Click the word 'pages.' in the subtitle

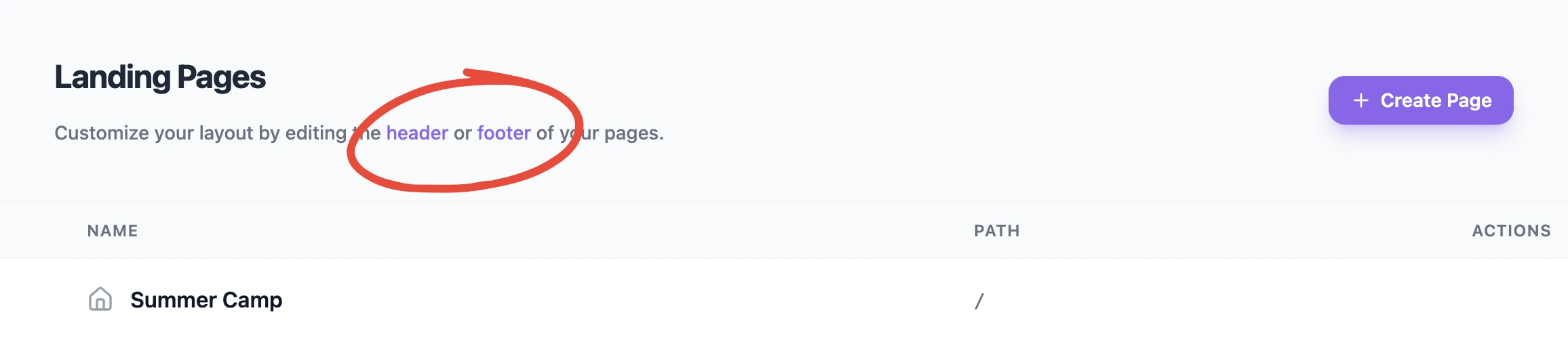(633, 133)
